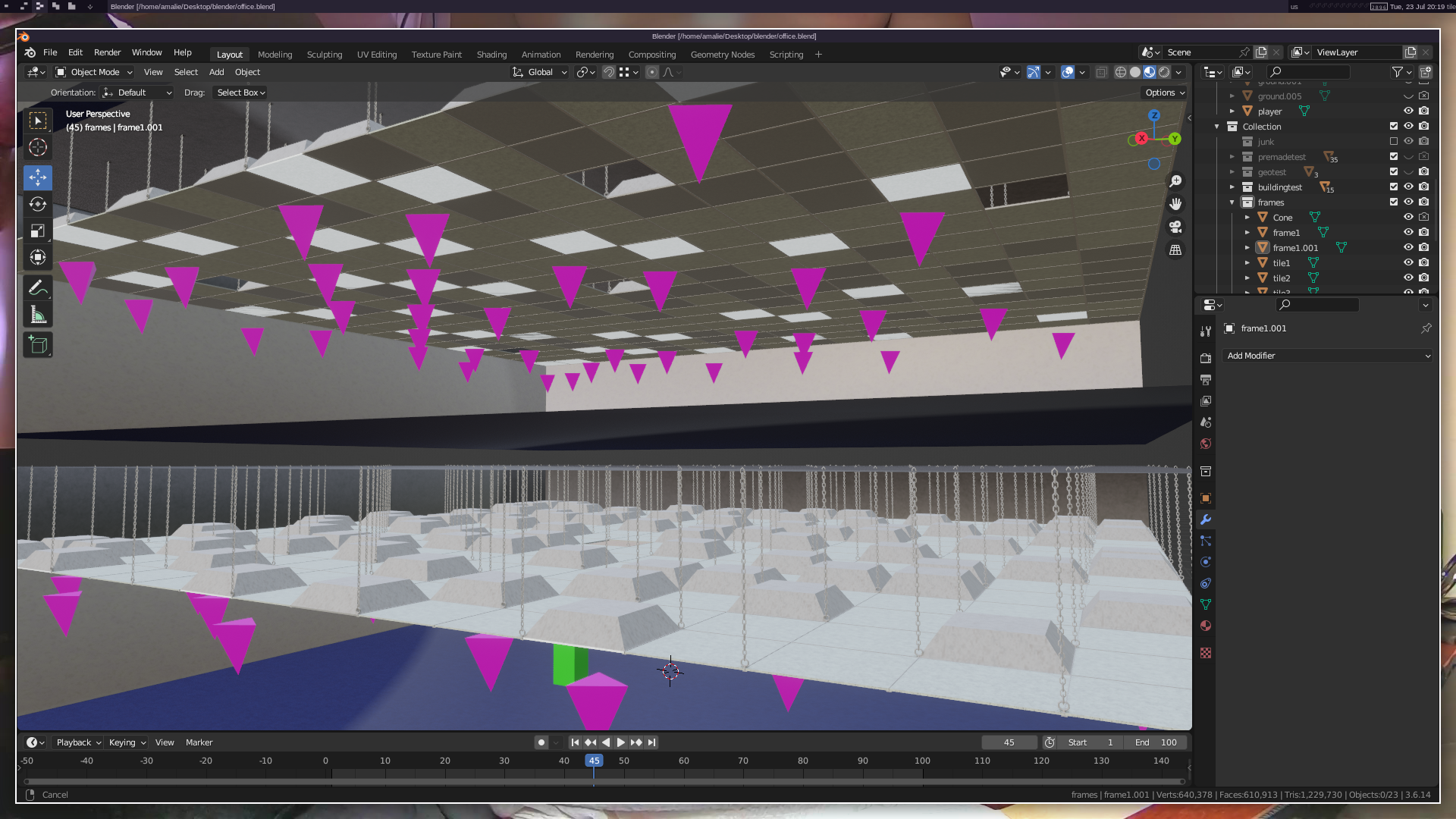This screenshot has width=1456, height=819.
Task: Uncheck the buildingtest collection checkbox
Action: tap(1393, 187)
